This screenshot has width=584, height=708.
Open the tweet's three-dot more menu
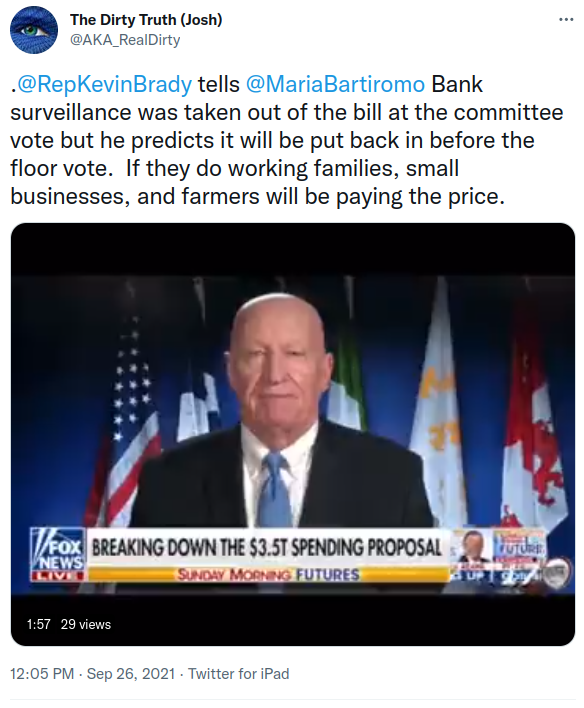566,20
